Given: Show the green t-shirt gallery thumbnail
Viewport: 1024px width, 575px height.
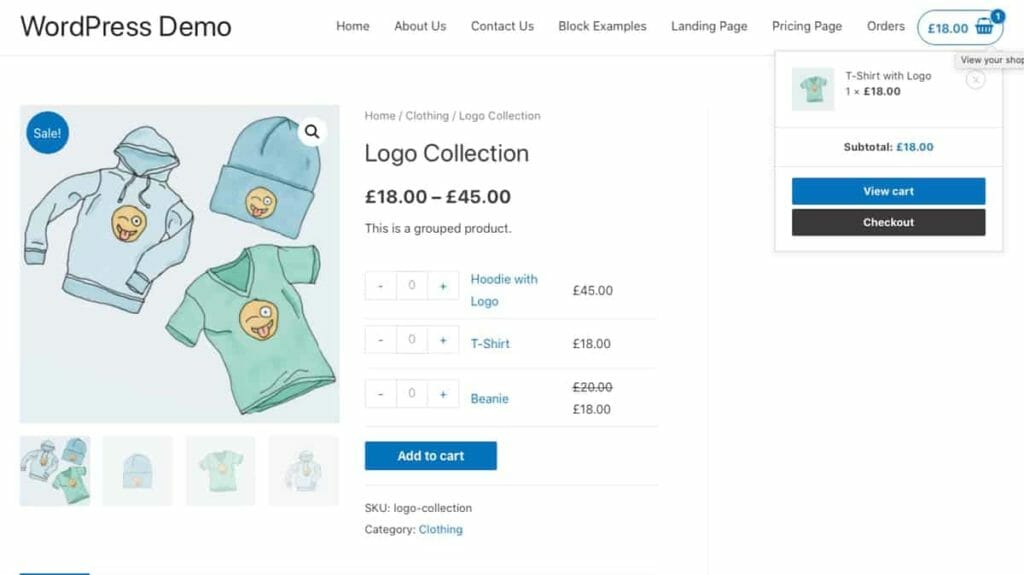Looking at the screenshot, I should (x=220, y=470).
